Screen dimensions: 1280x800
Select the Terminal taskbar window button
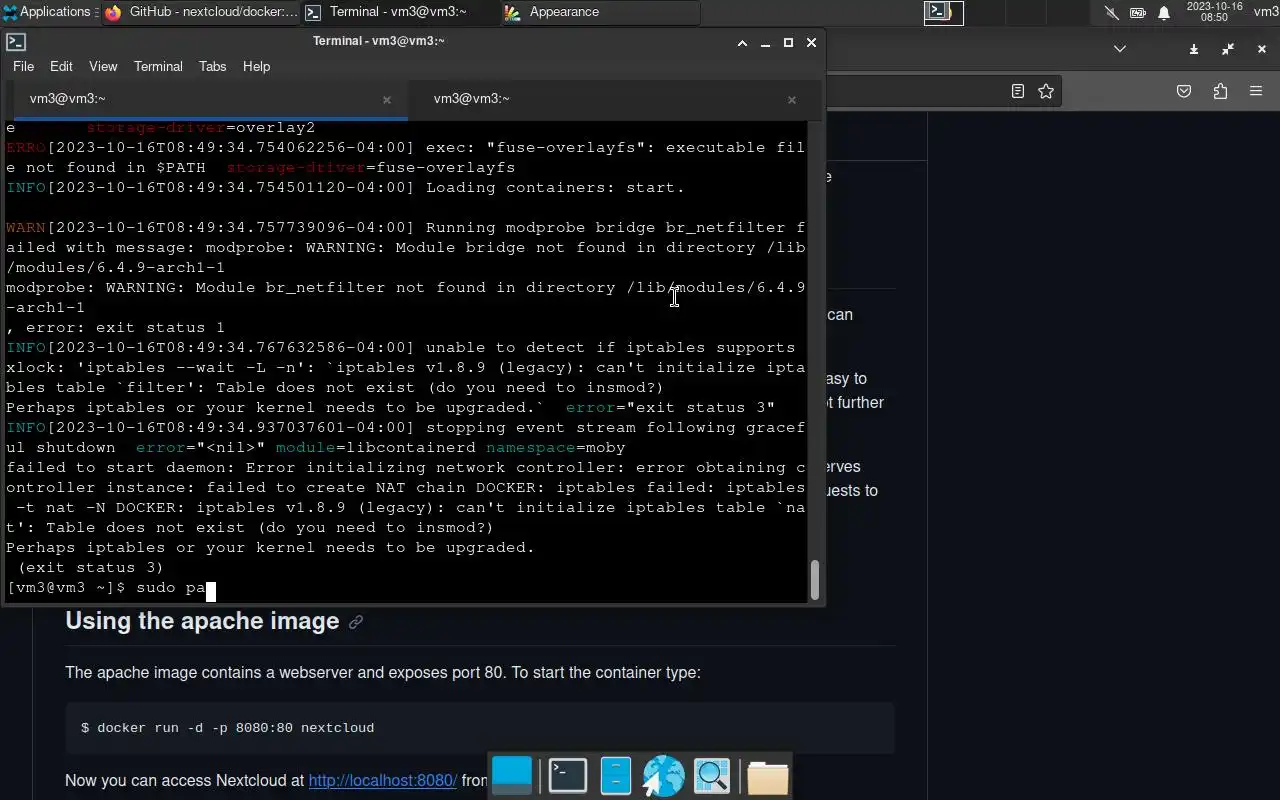(400, 12)
